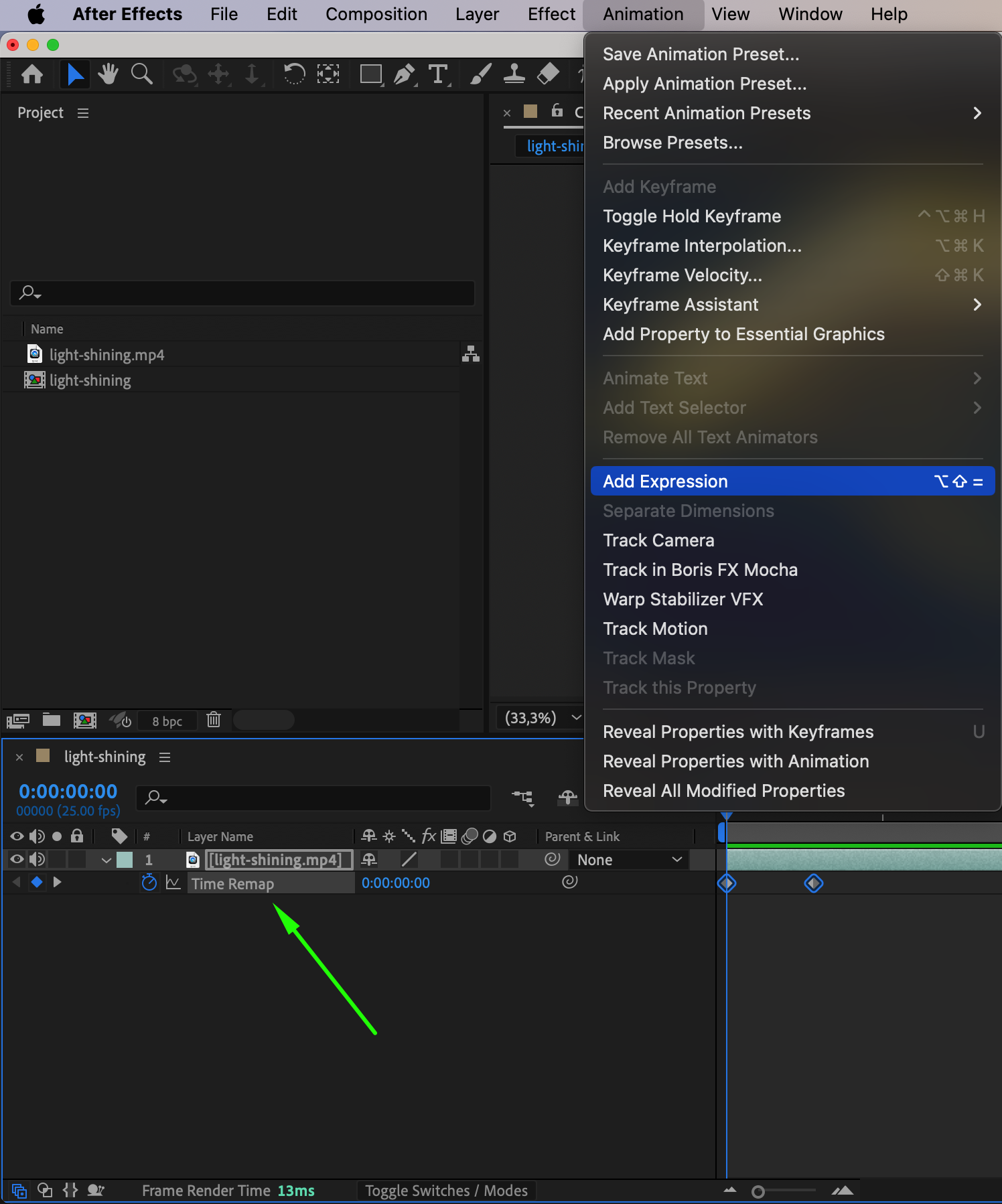Click the light-shining.mp4 layer label color swatch
The width and height of the screenshot is (1002, 1204).
point(125,860)
